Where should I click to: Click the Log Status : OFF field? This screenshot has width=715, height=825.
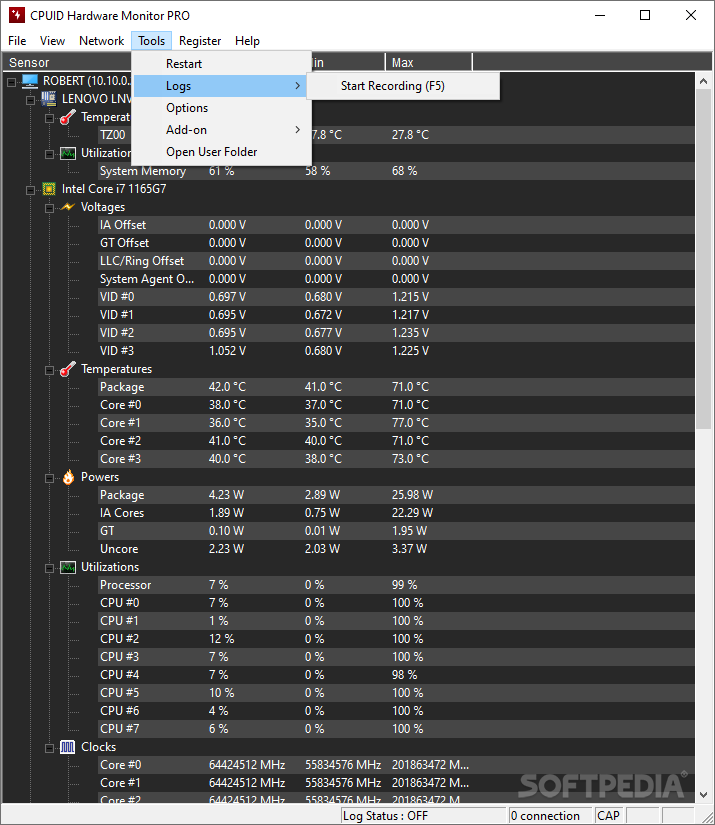(x=423, y=816)
